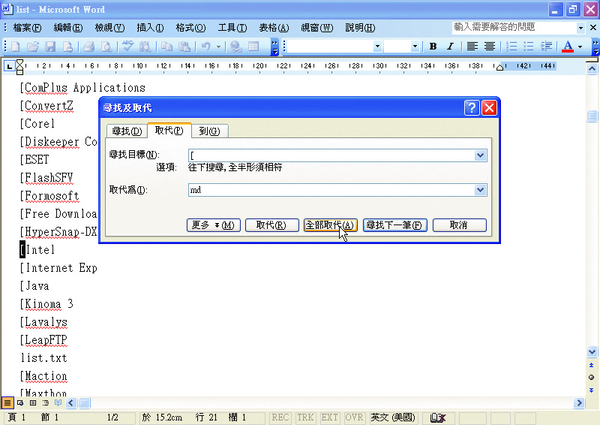Screen dimensions: 600x425
Task: Toggle OVR overtype indicator
Action: coord(354,417)
